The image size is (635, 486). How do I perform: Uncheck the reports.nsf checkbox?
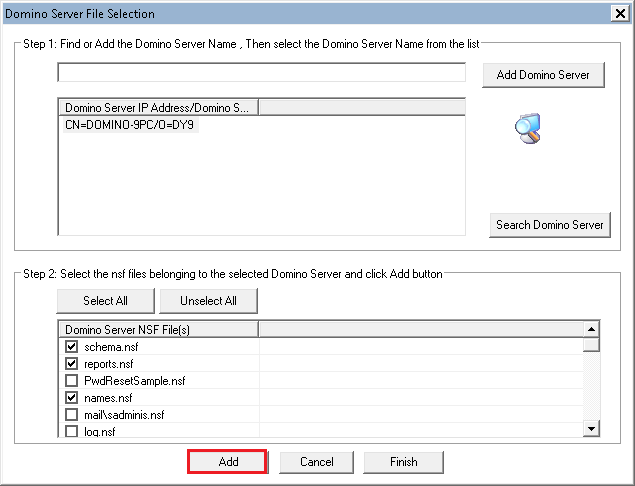(x=72, y=364)
